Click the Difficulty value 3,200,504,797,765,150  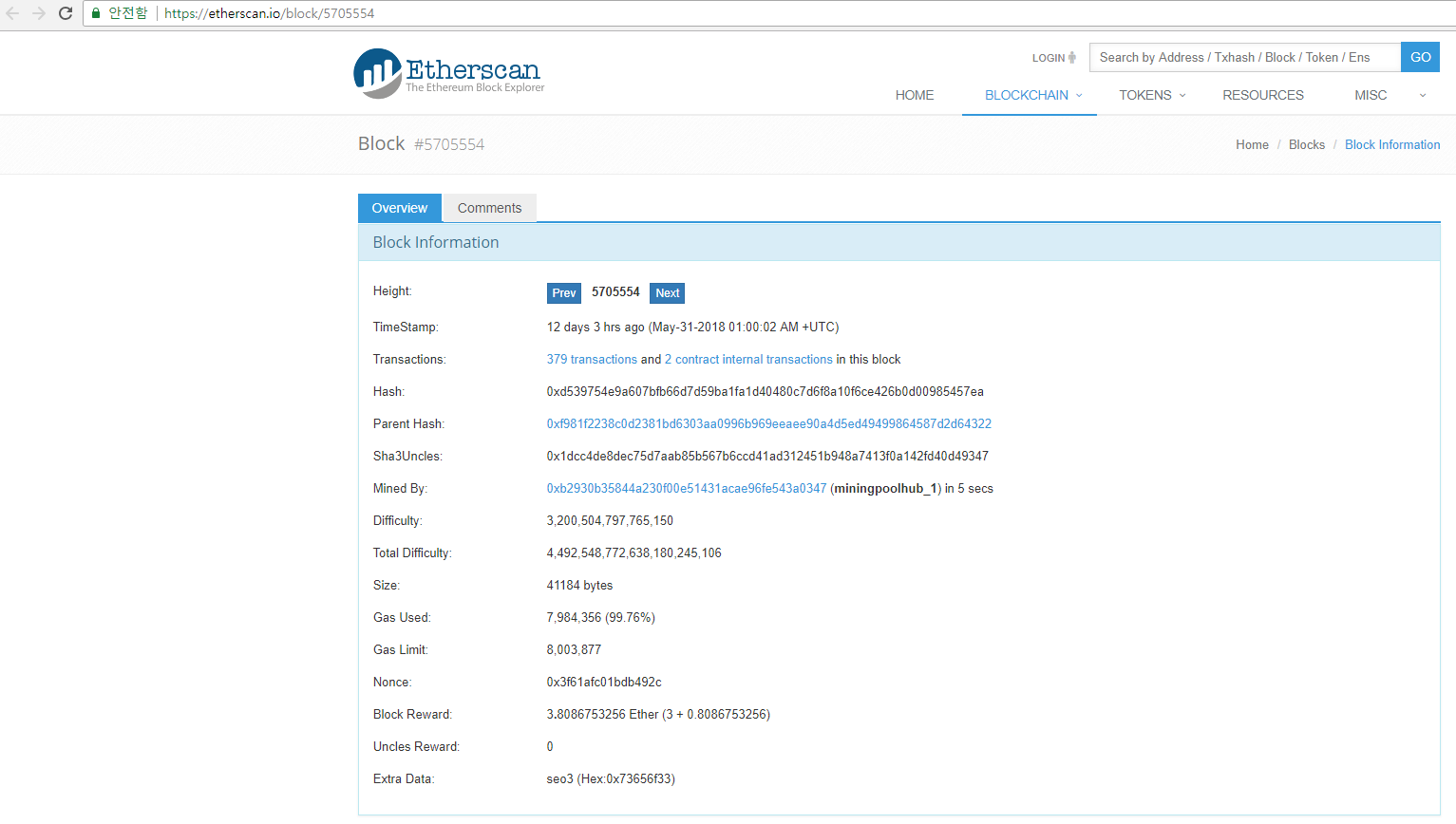(x=610, y=521)
